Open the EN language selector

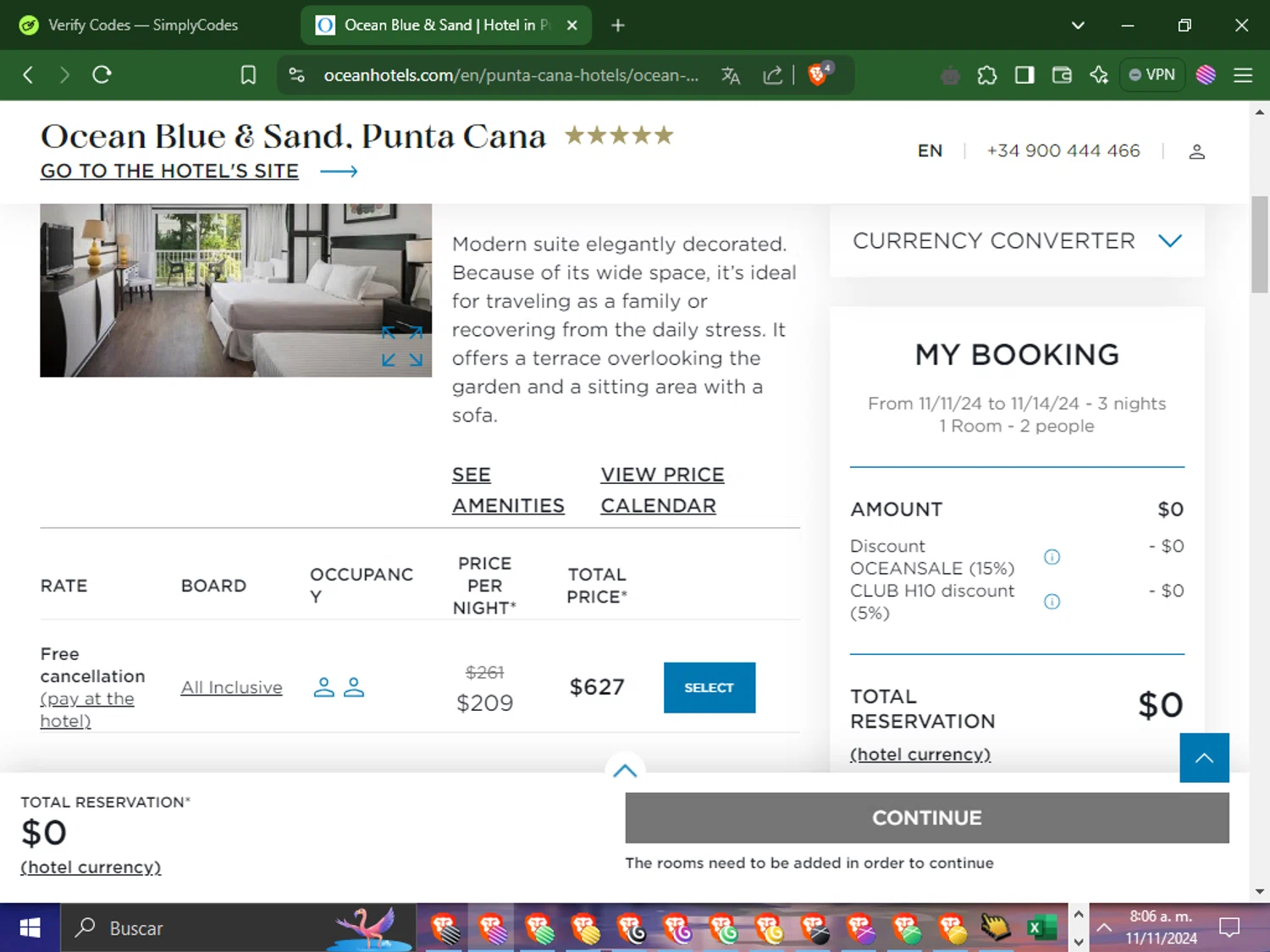tap(930, 151)
